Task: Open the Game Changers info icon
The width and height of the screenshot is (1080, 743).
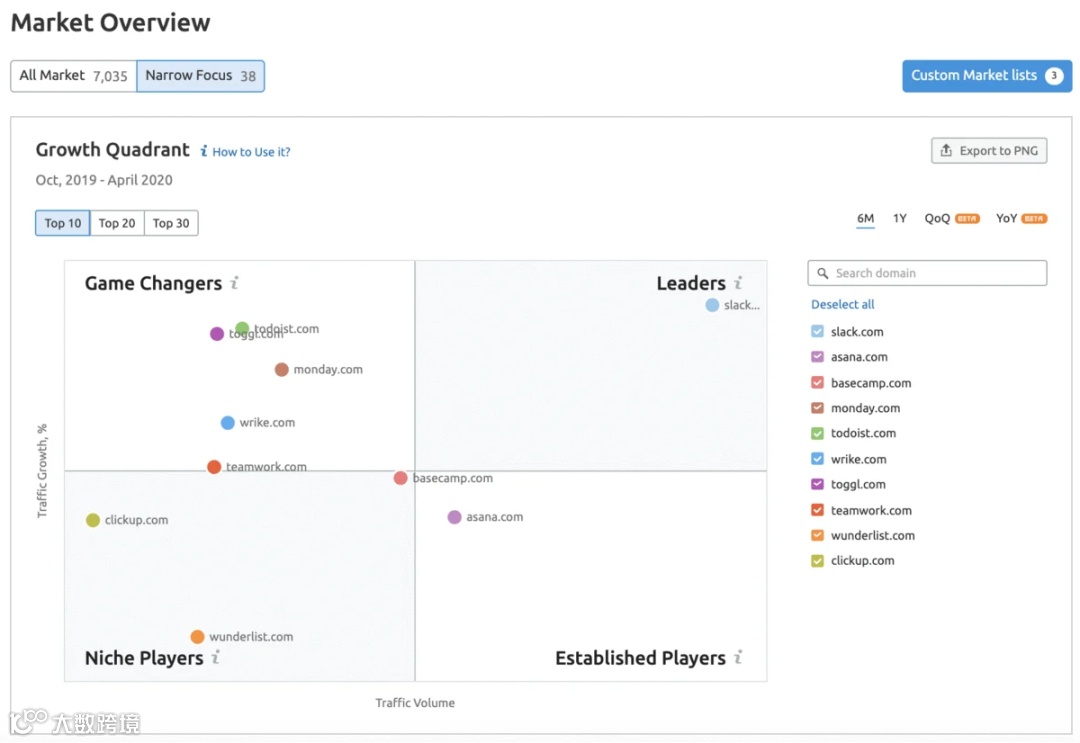Action: point(234,282)
